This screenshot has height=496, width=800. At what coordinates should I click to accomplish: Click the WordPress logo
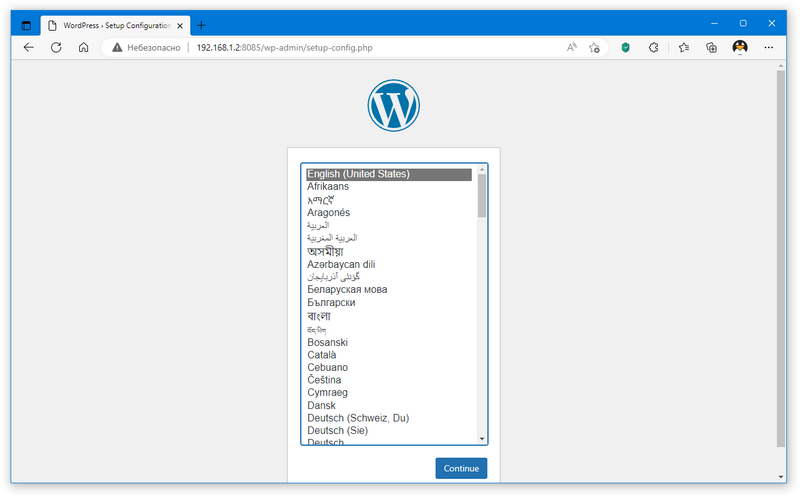point(393,105)
